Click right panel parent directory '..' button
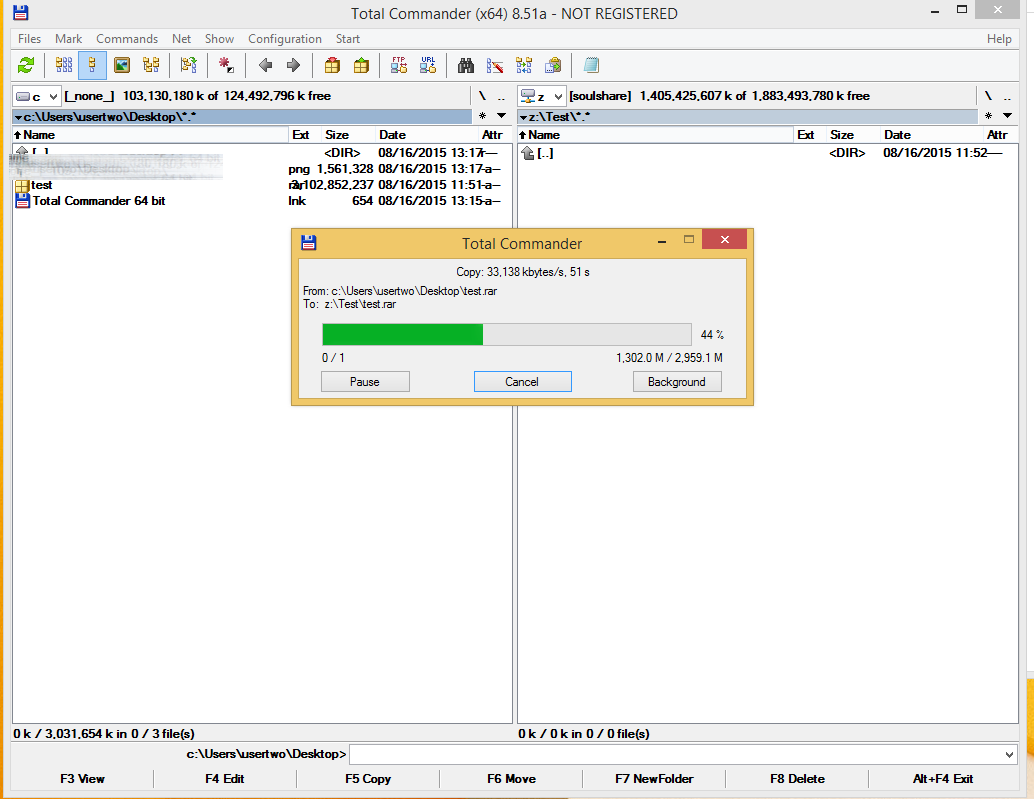1034x799 pixels. [1007, 96]
